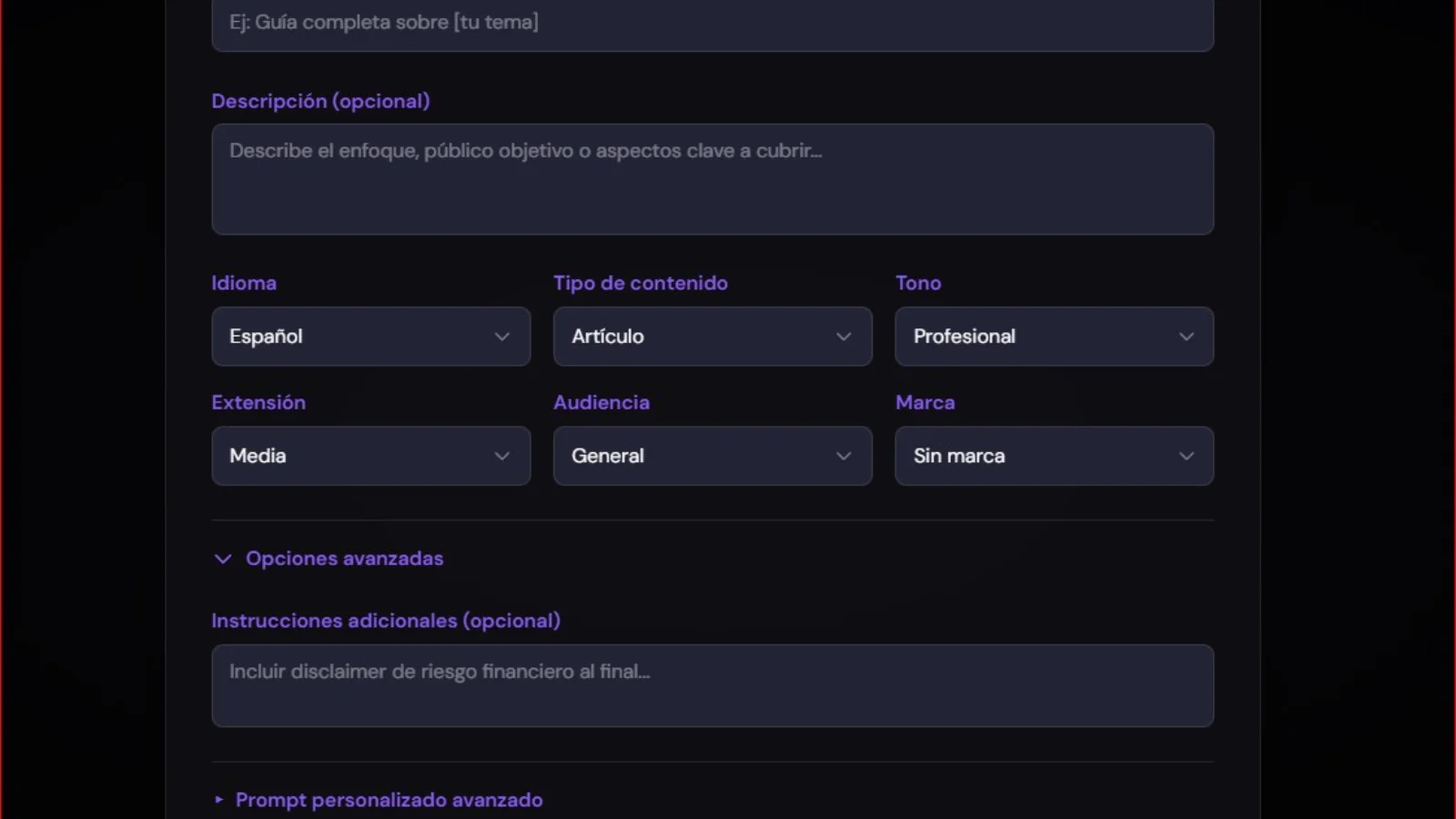
Task: Open the Artículo content type dropdown
Action: 713,337
